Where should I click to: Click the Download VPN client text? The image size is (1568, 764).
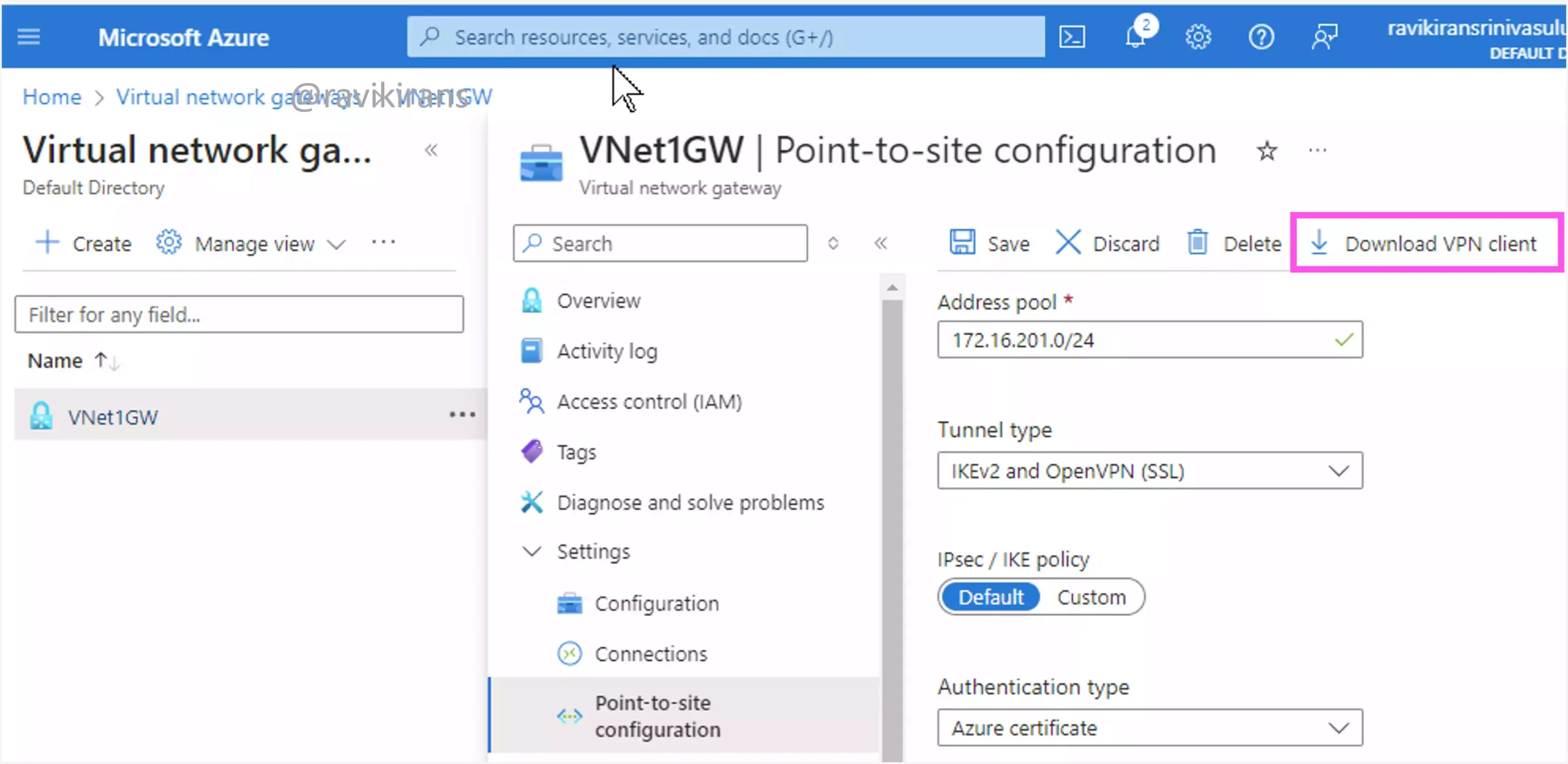tap(1441, 244)
